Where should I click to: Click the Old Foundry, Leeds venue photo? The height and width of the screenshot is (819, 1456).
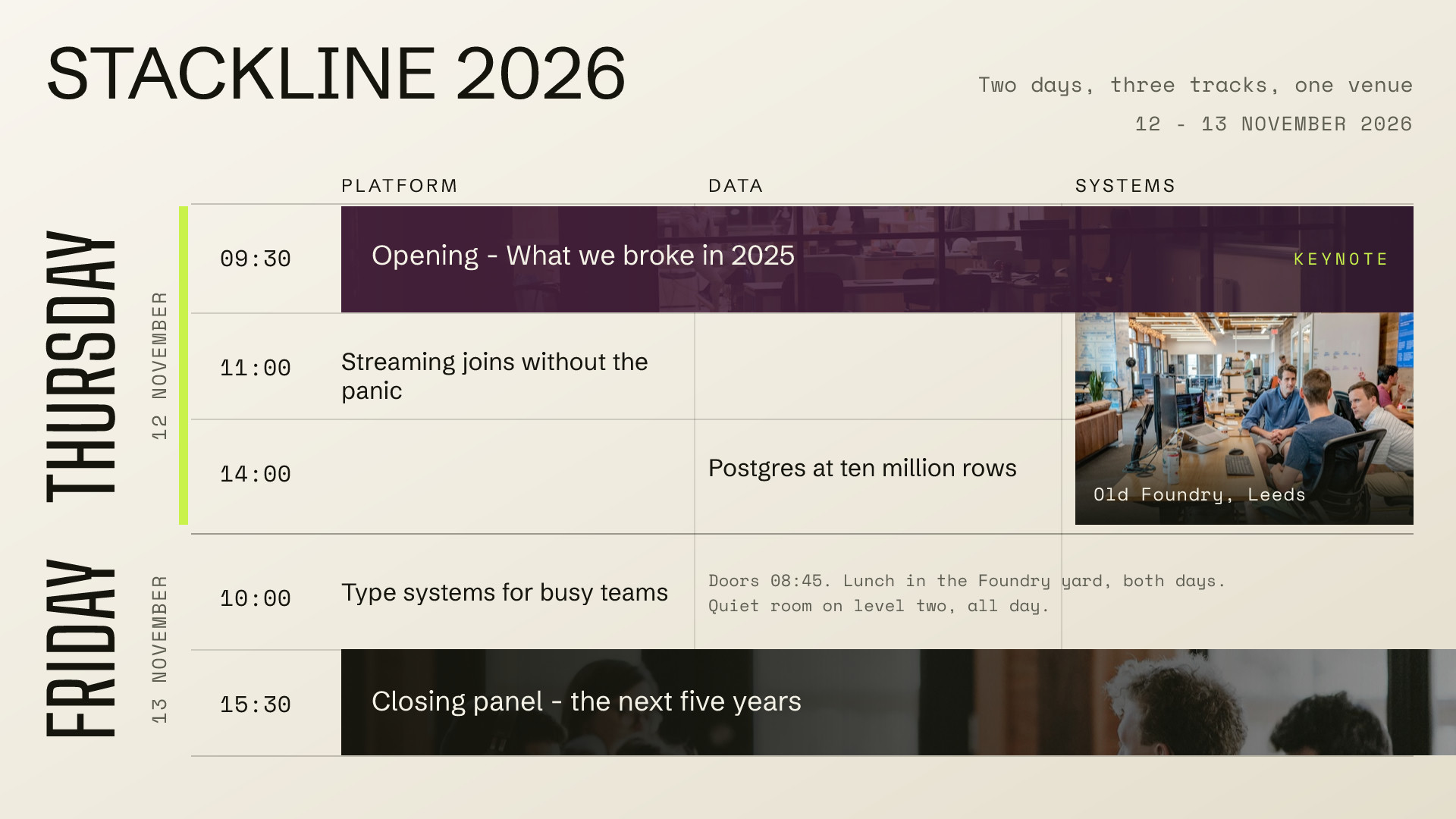pos(1244,419)
